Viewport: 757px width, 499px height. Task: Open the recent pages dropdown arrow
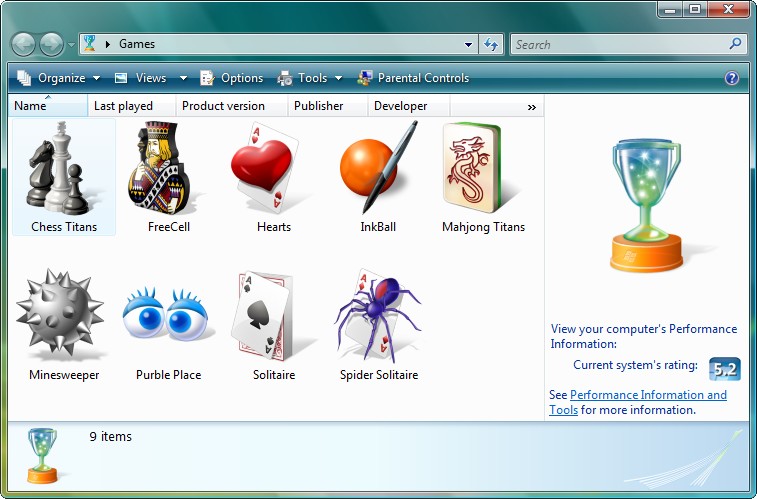[71, 45]
